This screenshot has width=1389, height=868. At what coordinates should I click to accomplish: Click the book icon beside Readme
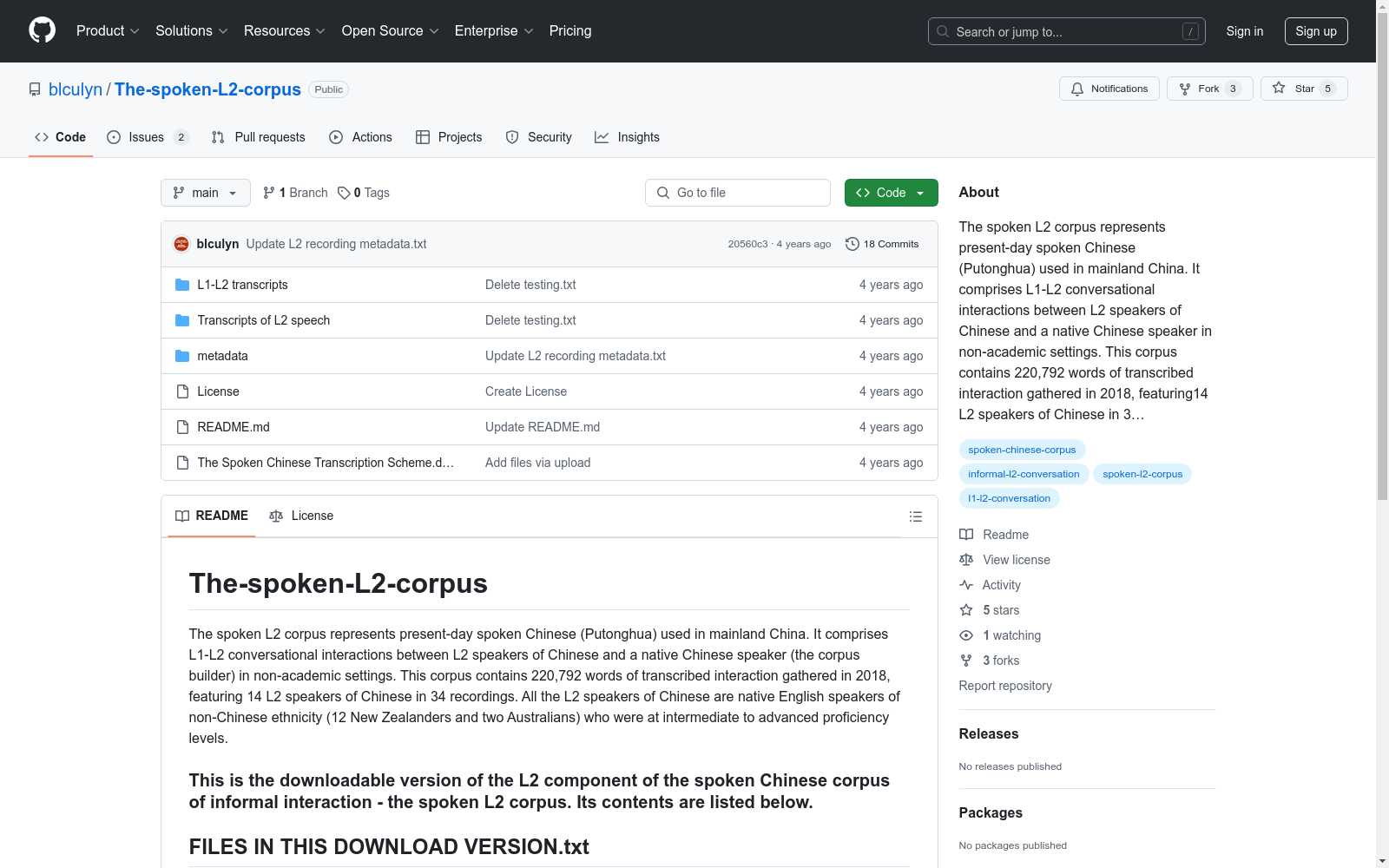click(x=966, y=535)
